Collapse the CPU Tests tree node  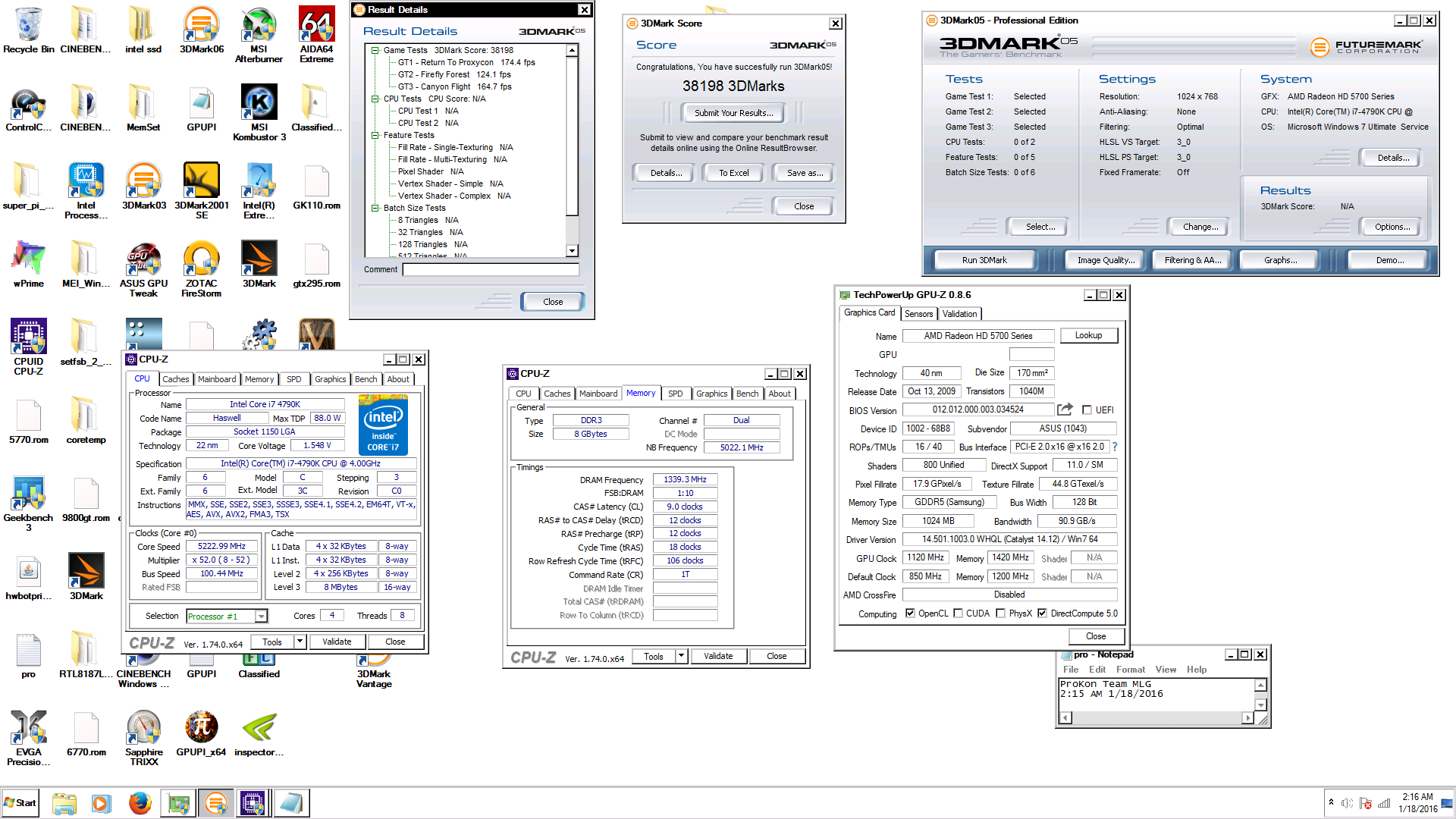[375, 99]
